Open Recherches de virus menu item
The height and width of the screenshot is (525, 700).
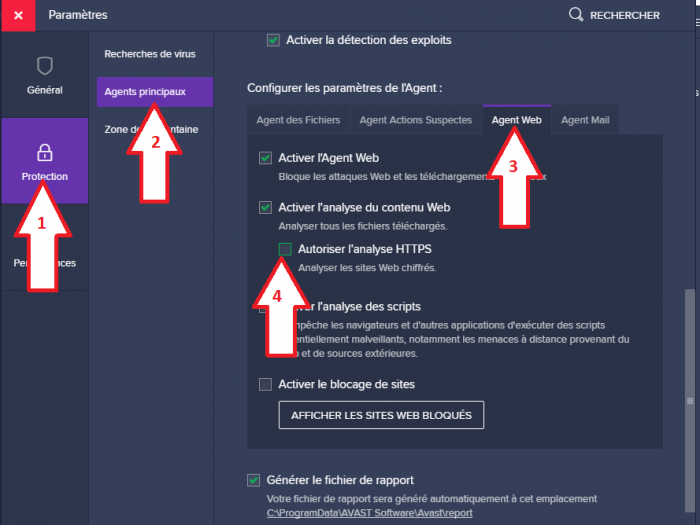150,54
